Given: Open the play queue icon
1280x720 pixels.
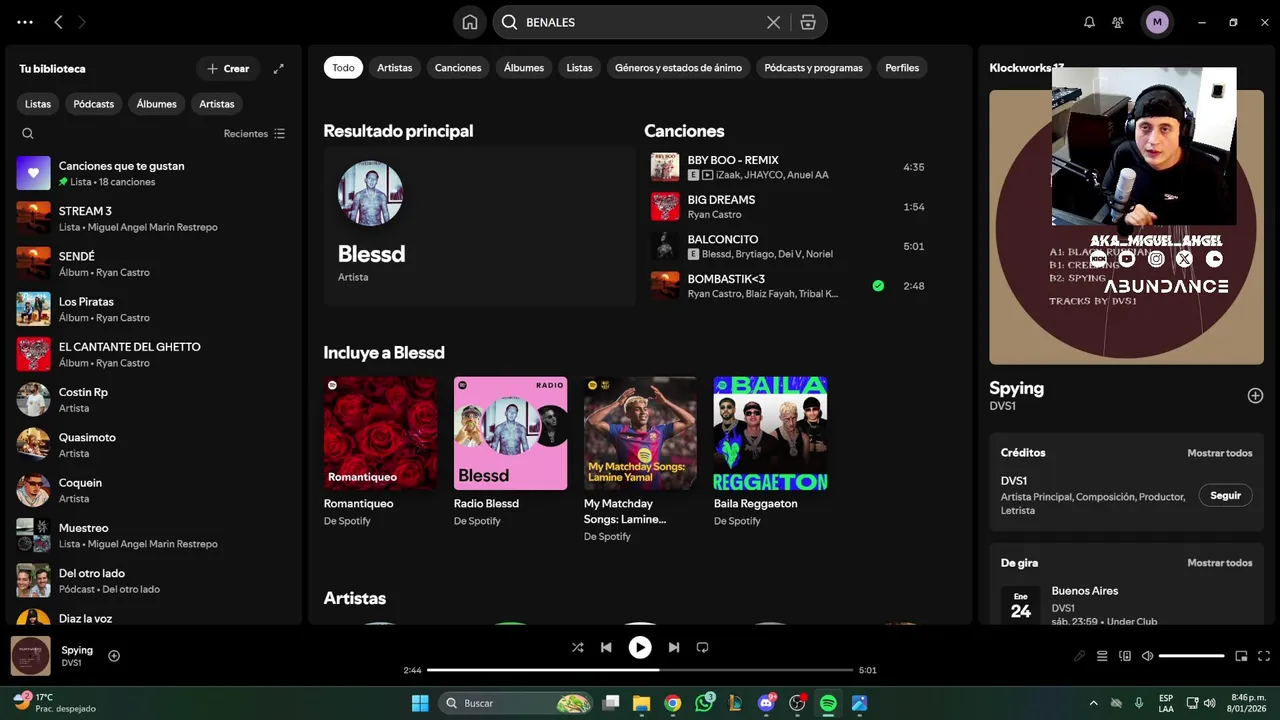Looking at the screenshot, I should tap(1102, 656).
